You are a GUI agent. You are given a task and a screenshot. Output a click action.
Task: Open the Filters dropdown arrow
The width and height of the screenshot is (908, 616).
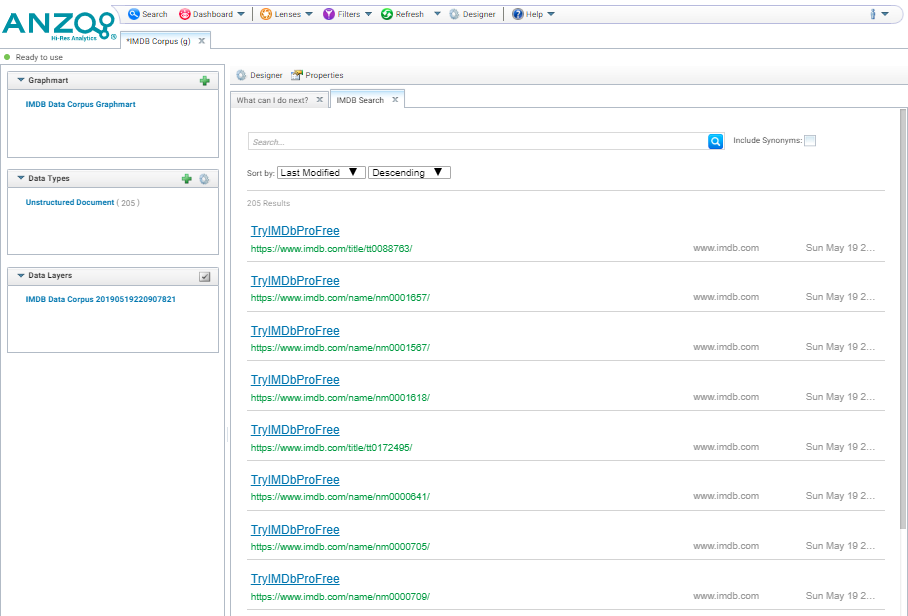click(368, 14)
